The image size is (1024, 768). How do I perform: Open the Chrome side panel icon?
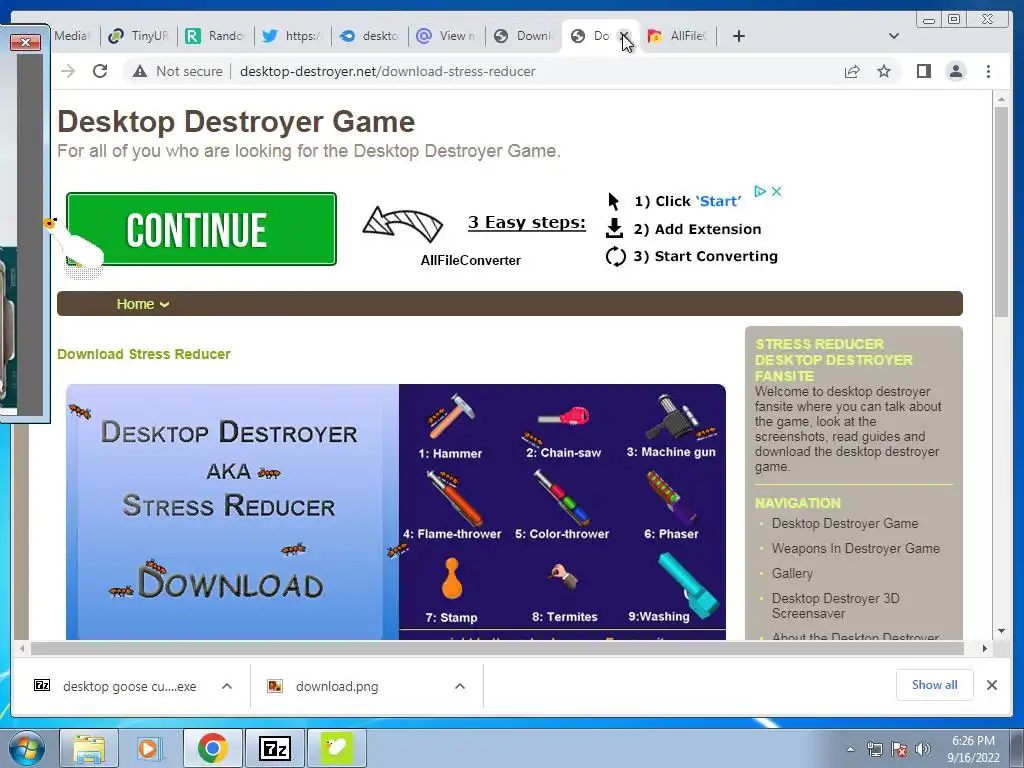(923, 71)
